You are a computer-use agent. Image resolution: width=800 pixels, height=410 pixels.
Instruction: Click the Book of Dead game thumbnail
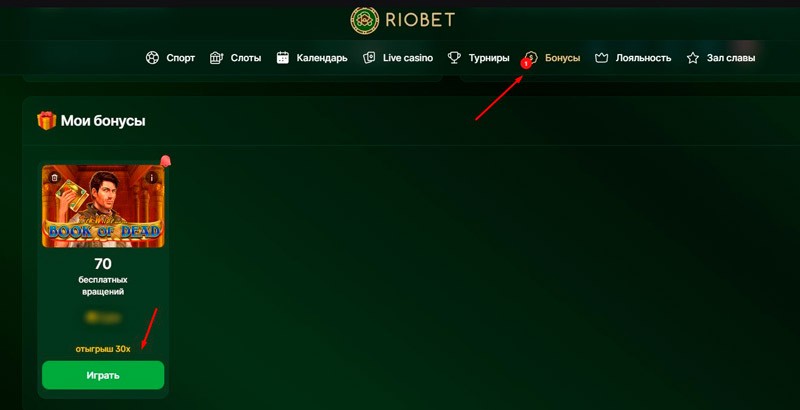103,206
